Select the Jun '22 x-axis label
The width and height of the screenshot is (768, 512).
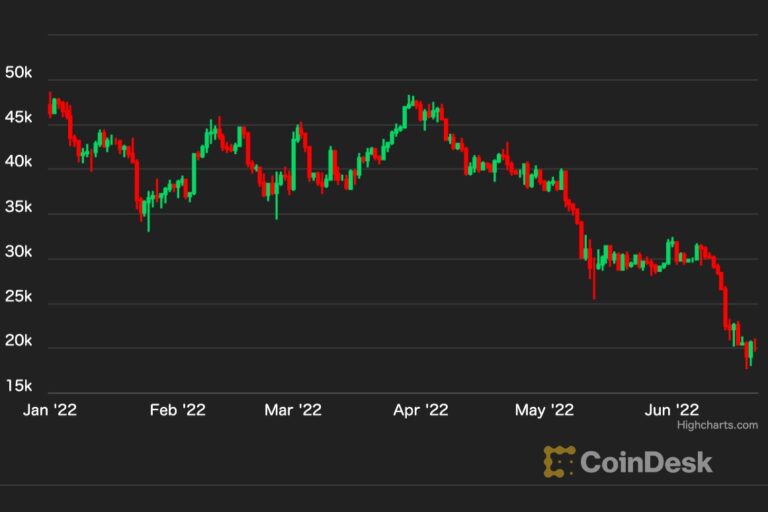coord(672,410)
